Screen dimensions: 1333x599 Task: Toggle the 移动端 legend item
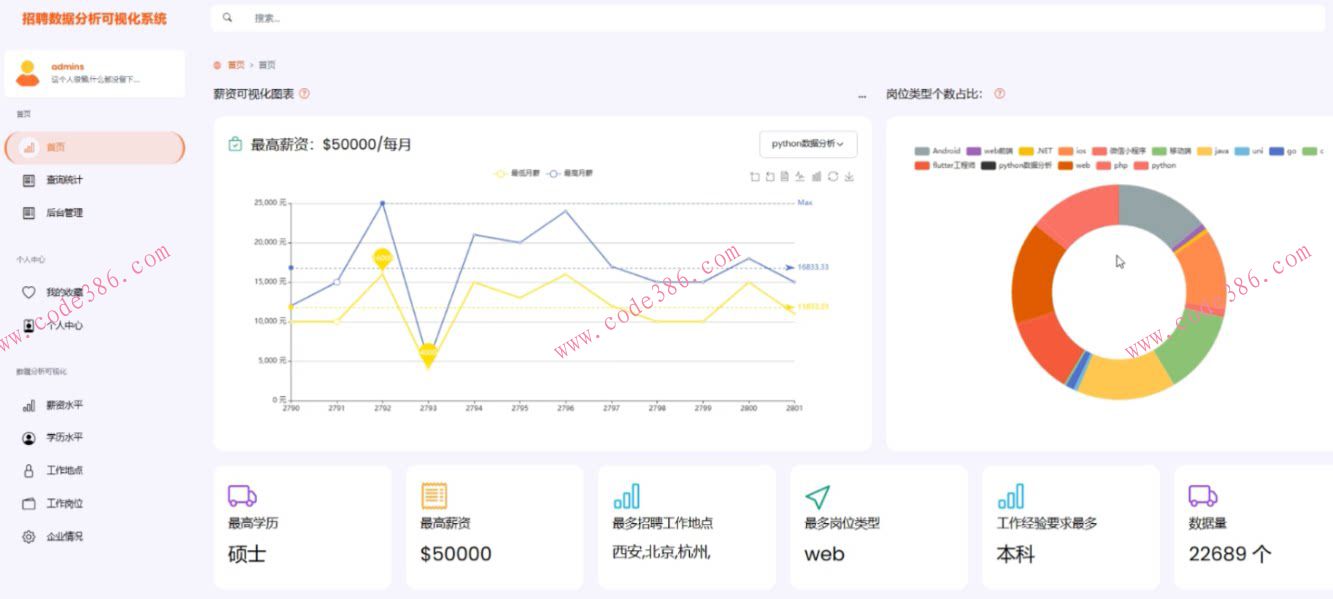coord(1172,151)
